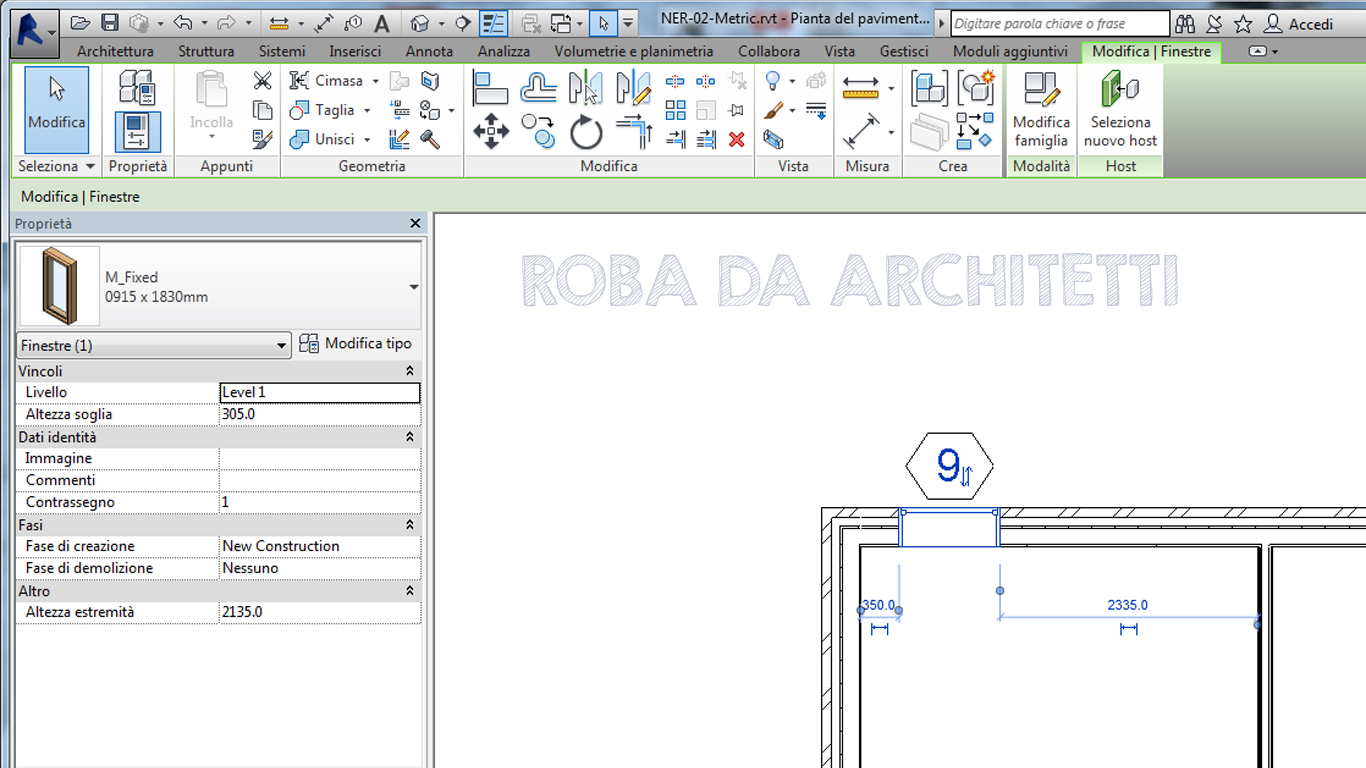
Task: Open the Unisci dropdown arrow
Action: [x=367, y=139]
